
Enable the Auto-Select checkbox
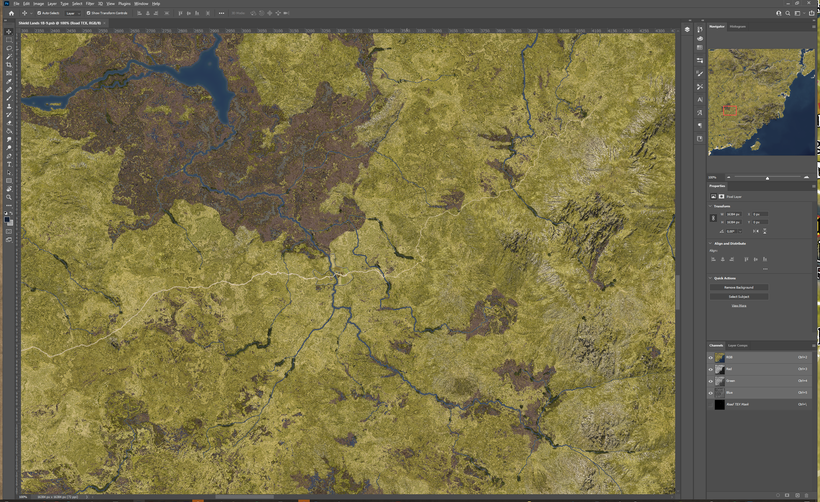(x=37, y=13)
